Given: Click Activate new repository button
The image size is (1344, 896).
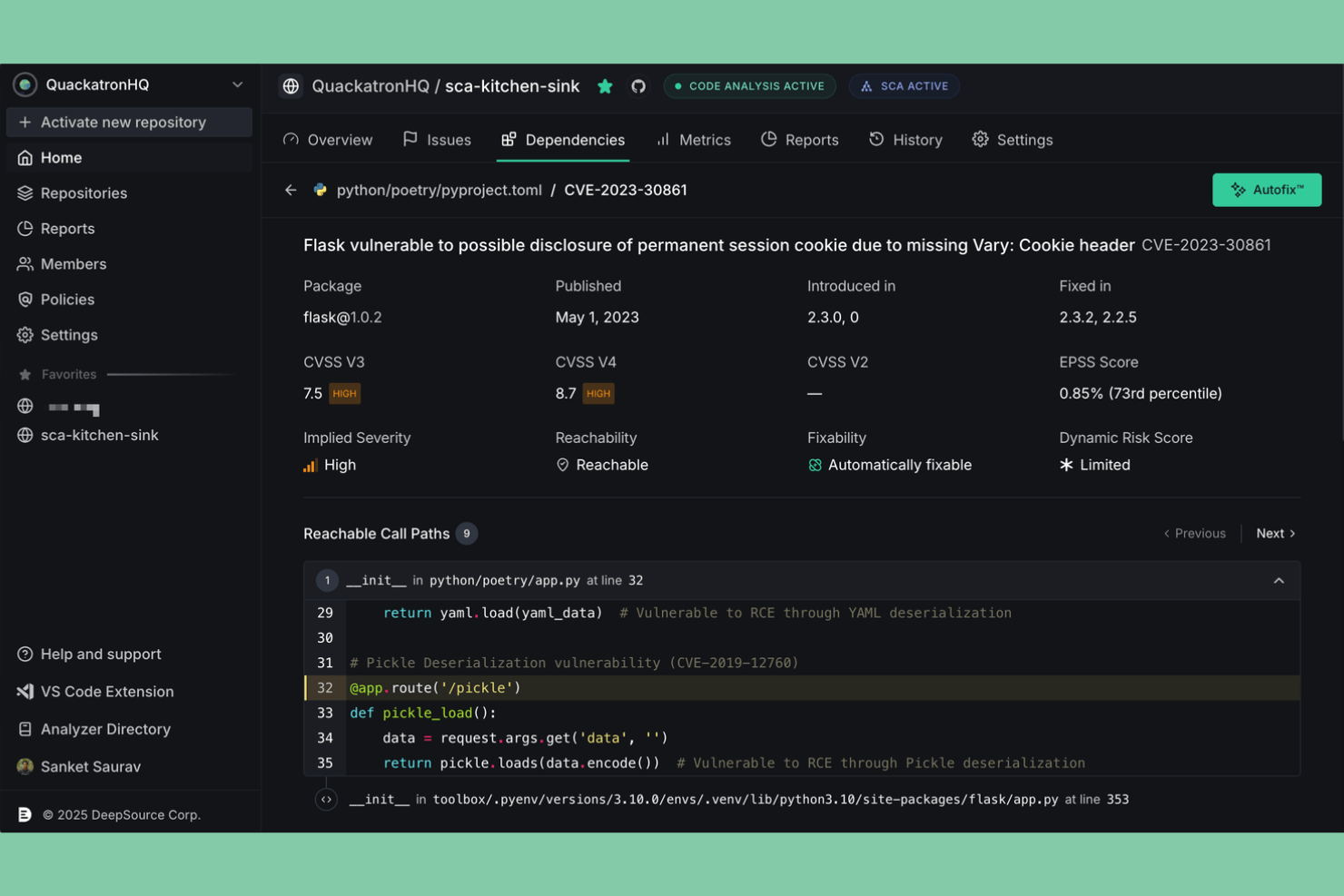Looking at the screenshot, I should [129, 122].
